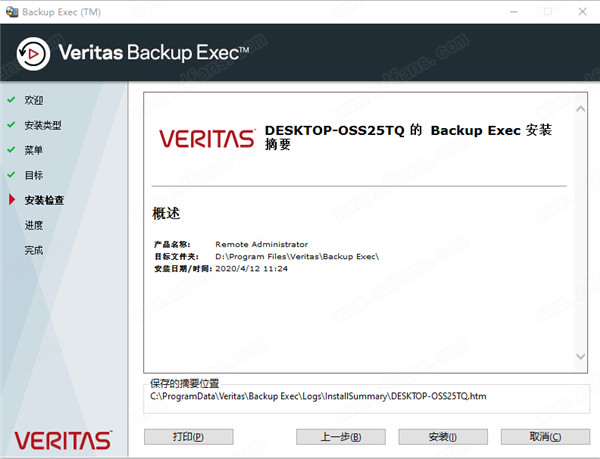The image size is (600, 459).
Task: Select the 完成 step in sidebar
Action: 34,250
